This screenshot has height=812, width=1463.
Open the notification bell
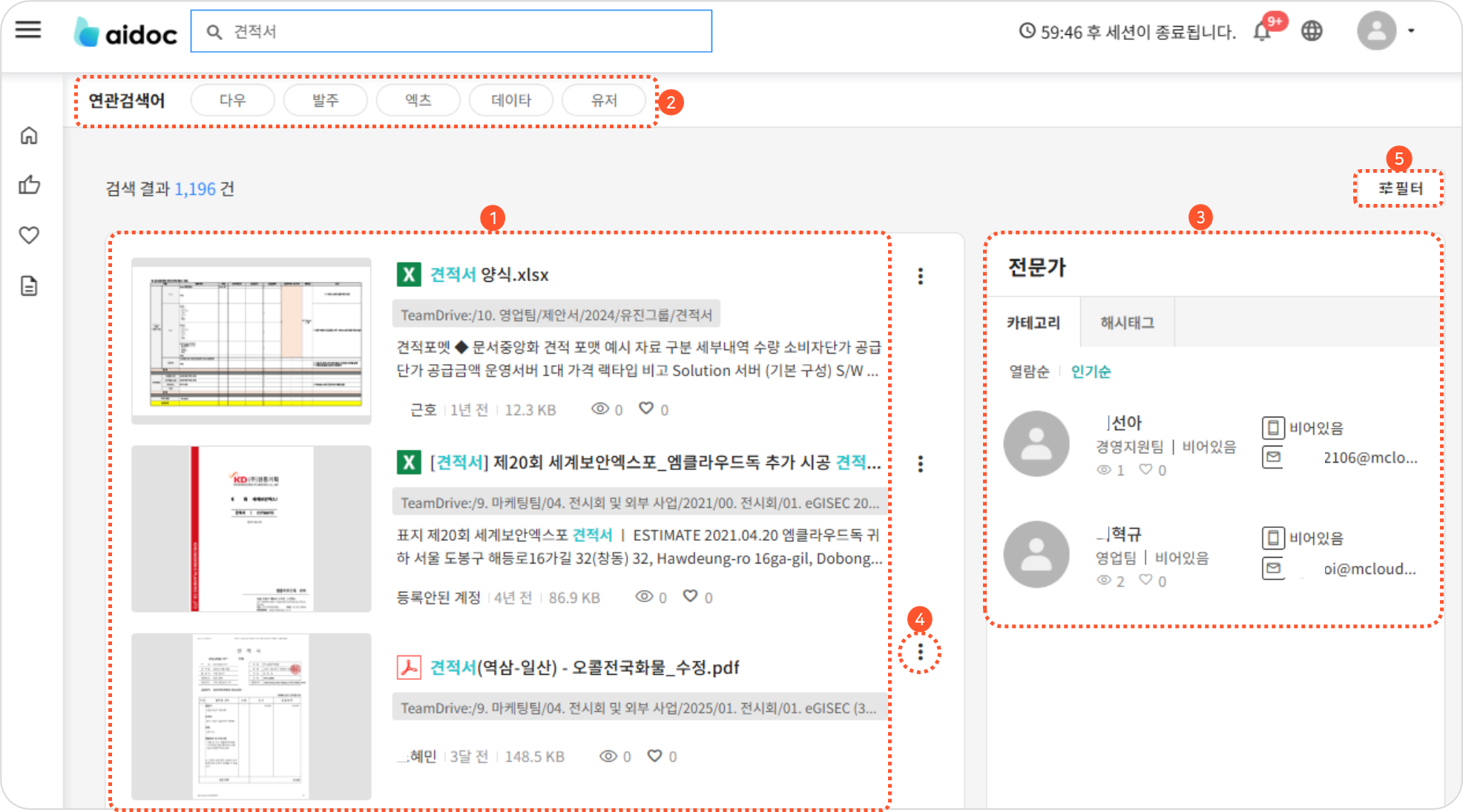(x=1261, y=32)
